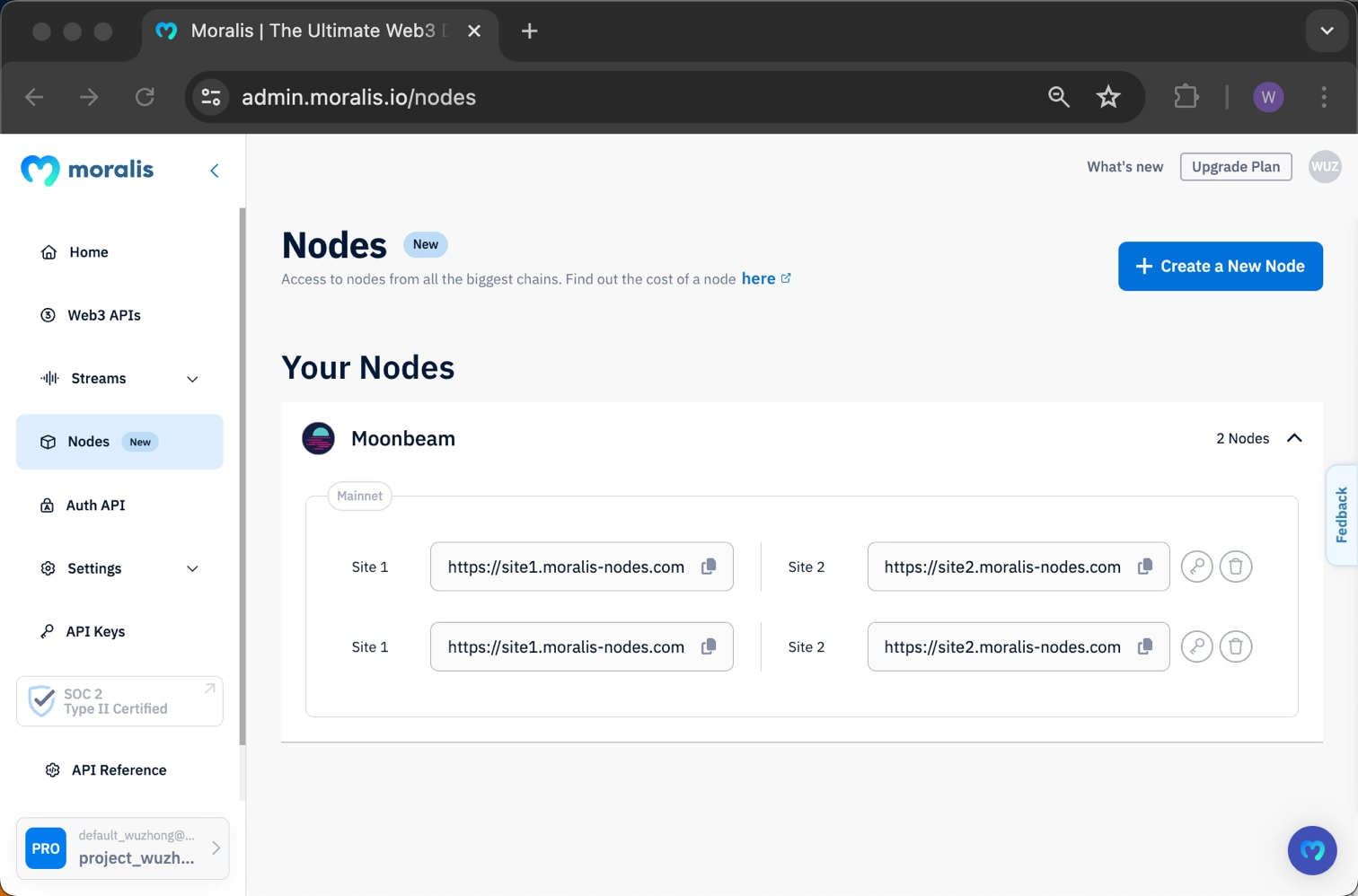This screenshot has width=1358, height=896.
Task: Delete the second Moonbeam node
Action: [x=1236, y=646]
